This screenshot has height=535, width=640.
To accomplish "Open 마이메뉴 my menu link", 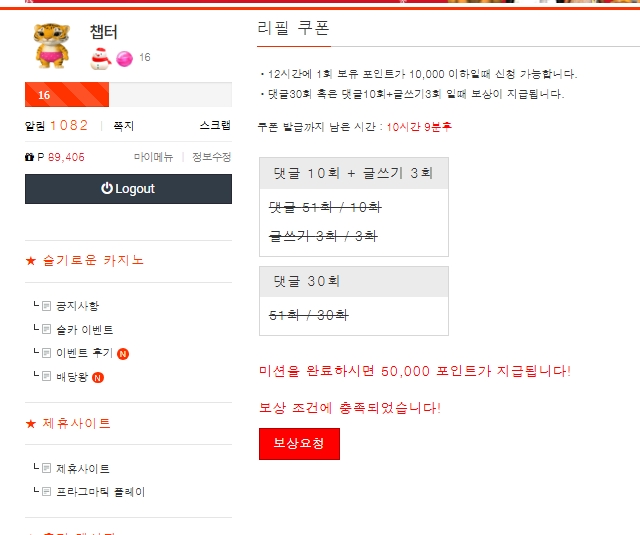I will [x=153, y=157].
